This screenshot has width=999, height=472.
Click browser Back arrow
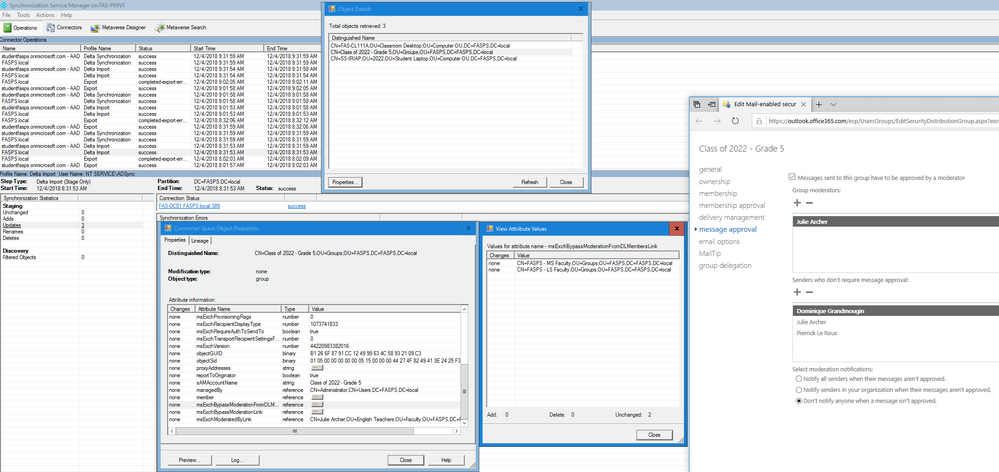(x=699, y=120)
